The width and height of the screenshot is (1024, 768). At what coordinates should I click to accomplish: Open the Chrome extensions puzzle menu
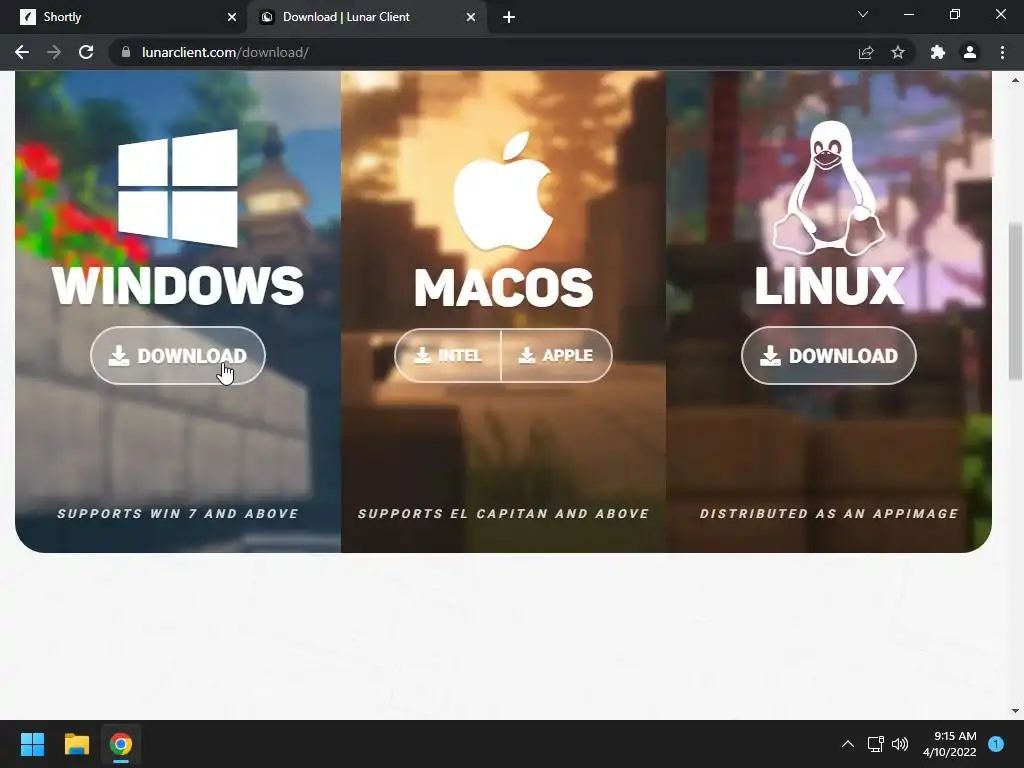[938, 52]
